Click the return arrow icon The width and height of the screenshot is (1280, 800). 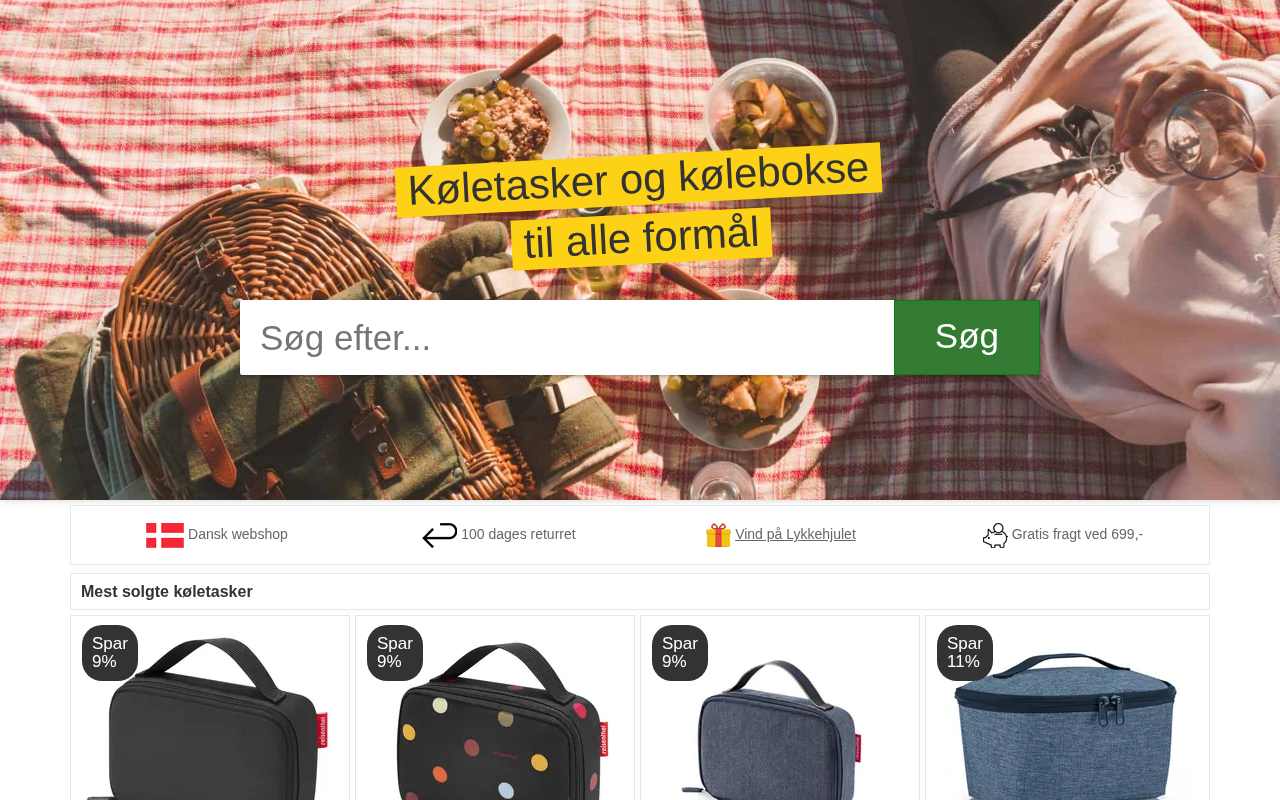(x=440, y=535)
